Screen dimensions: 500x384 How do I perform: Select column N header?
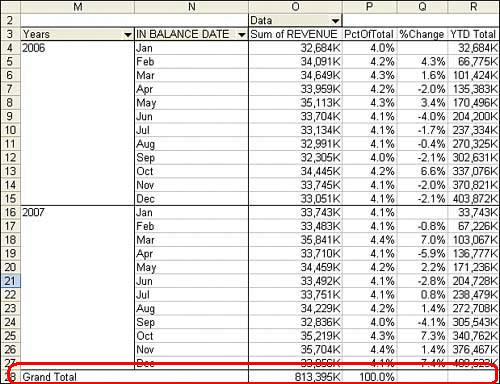191,7
